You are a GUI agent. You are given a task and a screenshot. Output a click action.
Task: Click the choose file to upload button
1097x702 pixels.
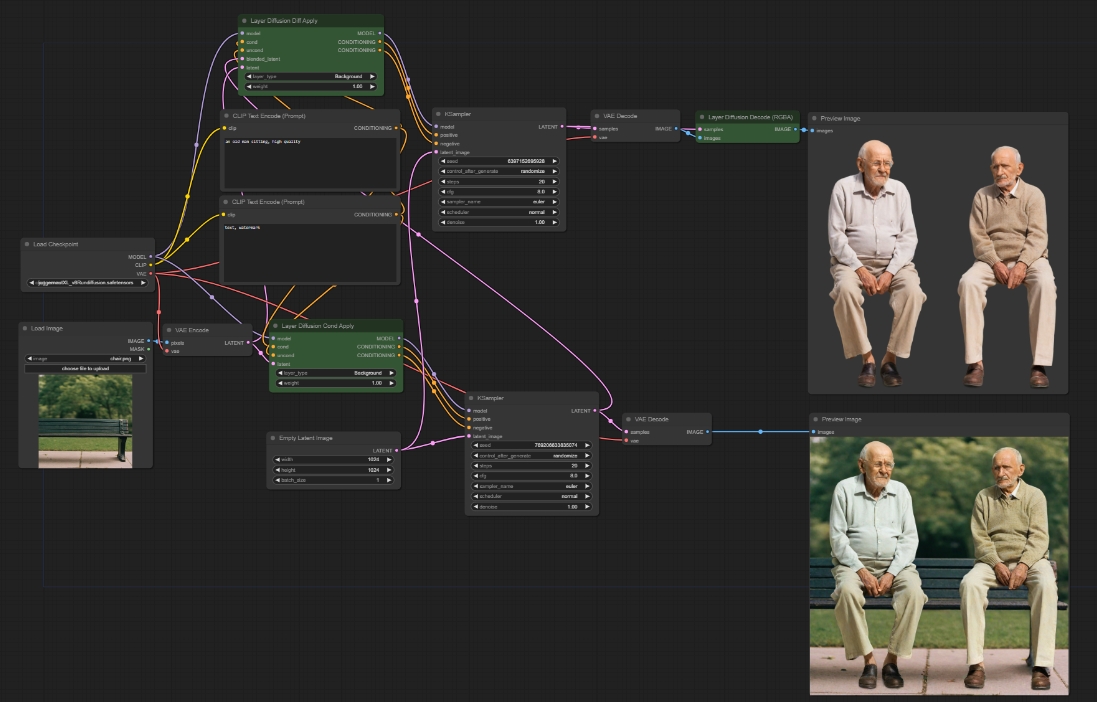[x=87, y=368]
